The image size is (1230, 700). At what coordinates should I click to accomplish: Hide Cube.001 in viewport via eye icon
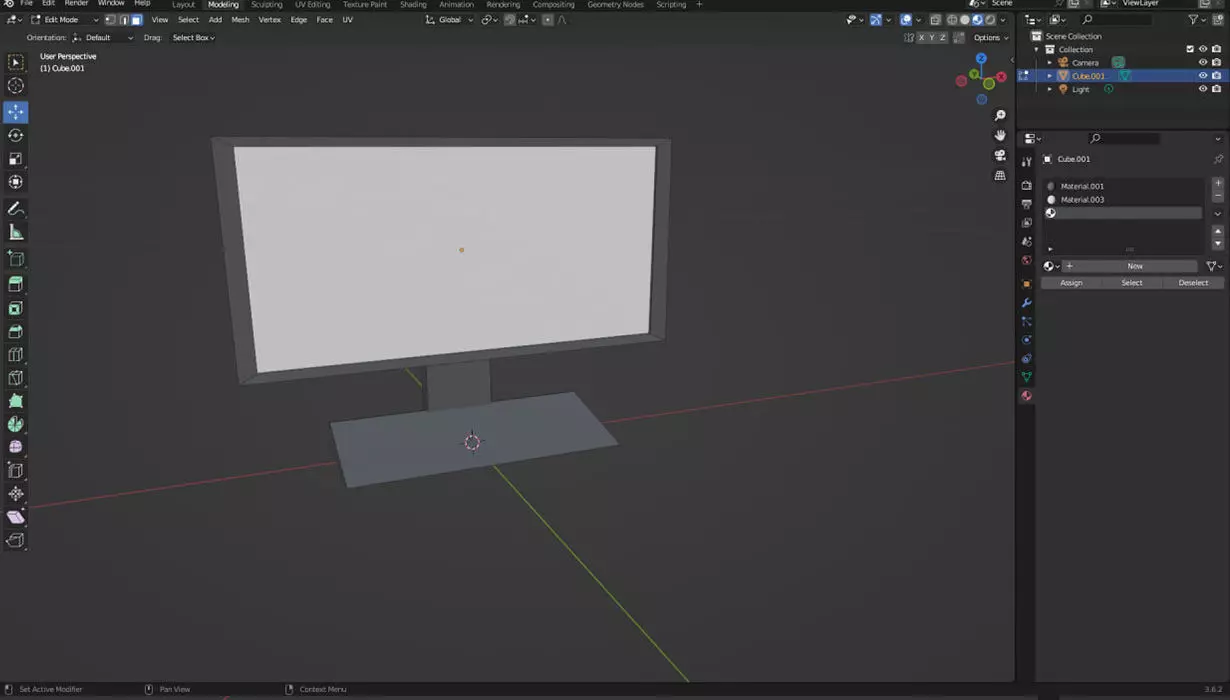click(1203, 76)
